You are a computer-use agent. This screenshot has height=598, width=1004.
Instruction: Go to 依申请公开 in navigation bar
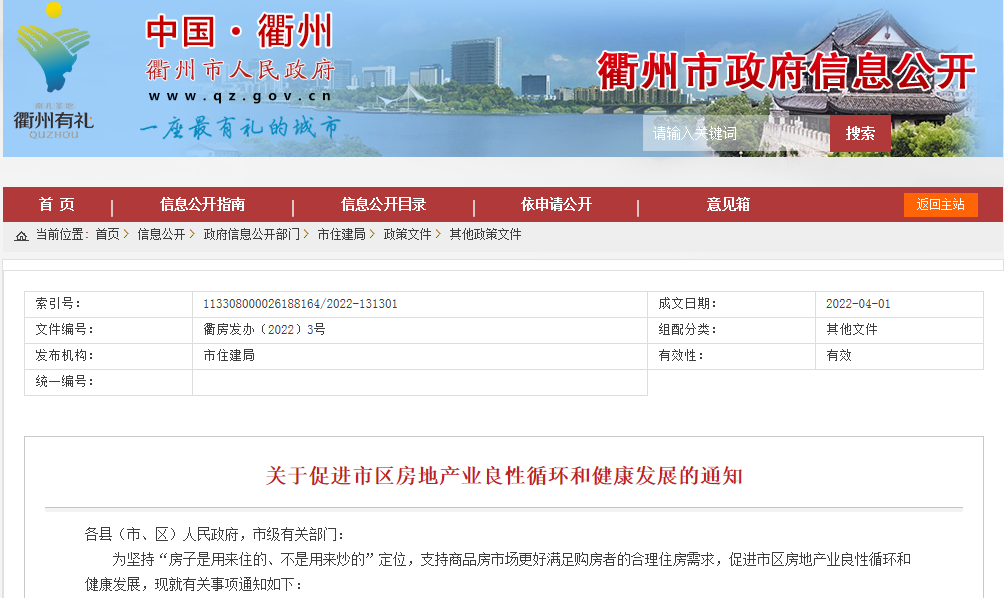556,204
